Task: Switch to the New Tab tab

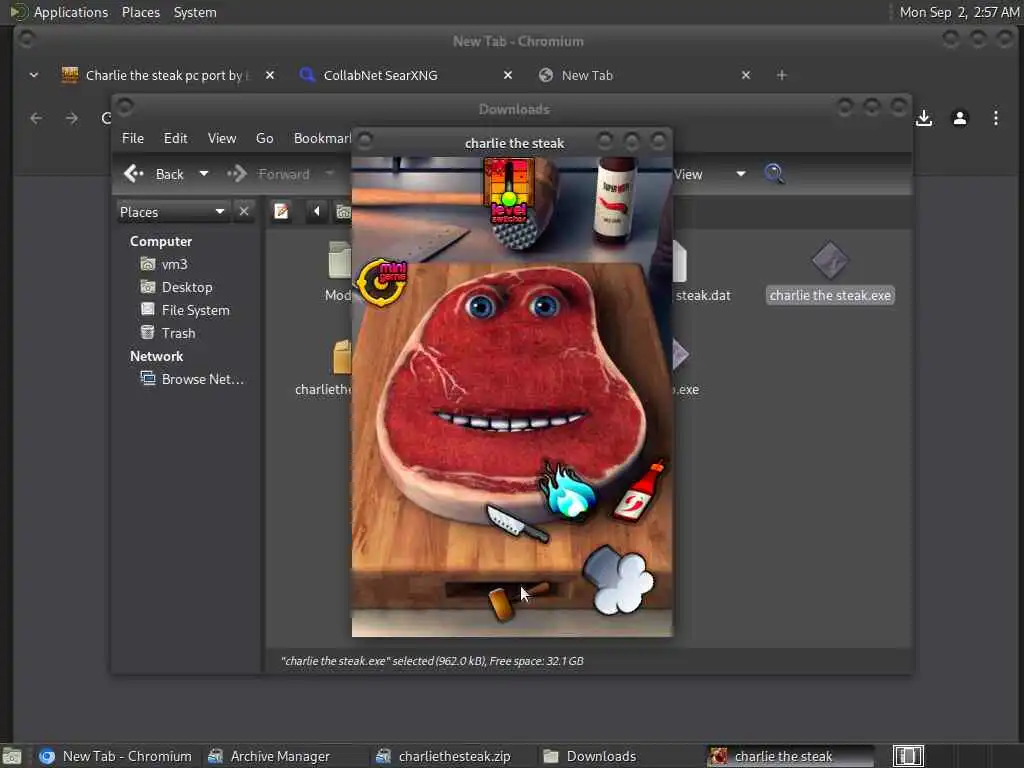Action: click(x=587, y=75)
